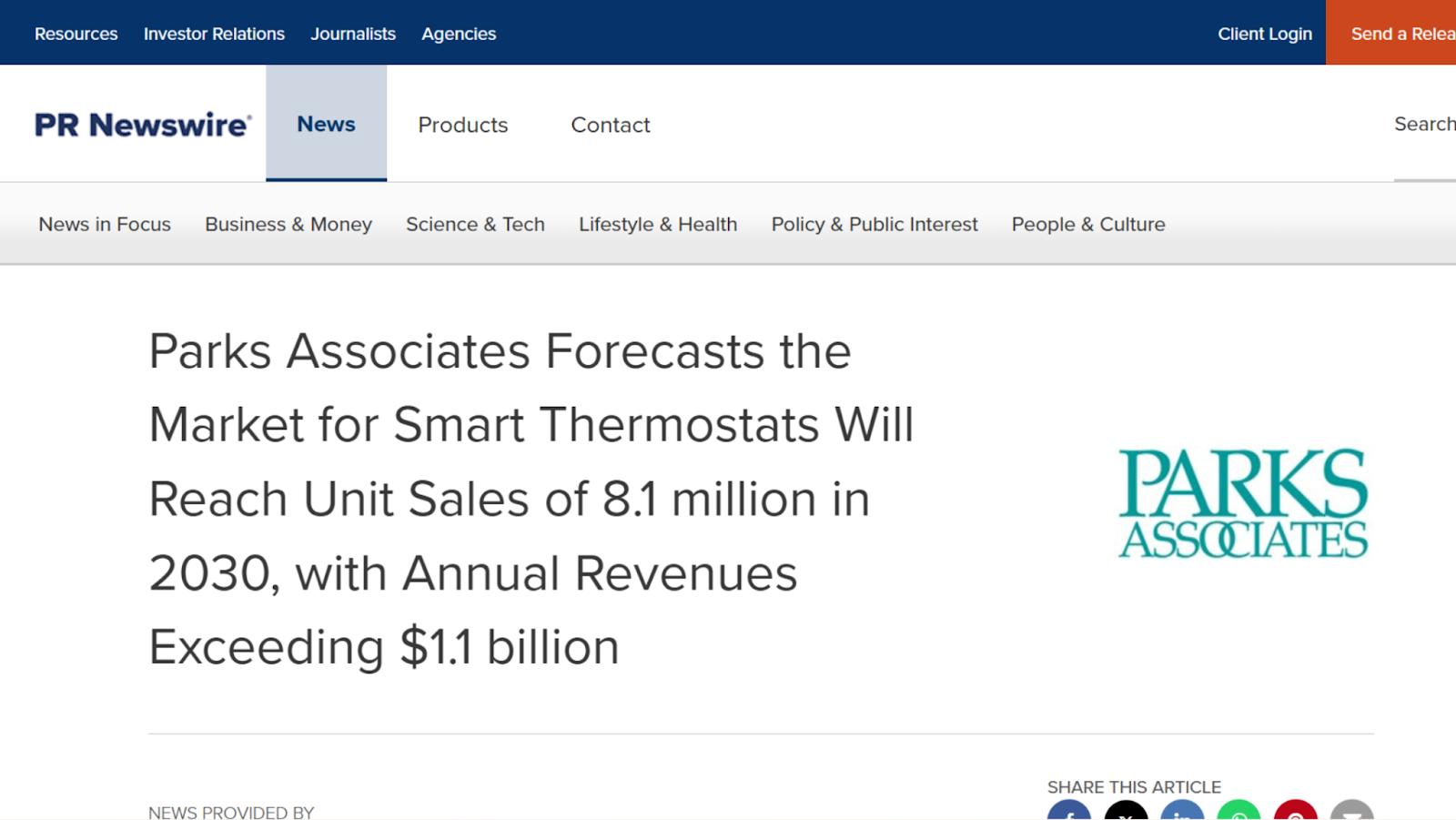Click the SHARE THIS ARTICLE label
Viewport: 1456px width, 820px height.
pyautogui.click(x=1134, y=787)
